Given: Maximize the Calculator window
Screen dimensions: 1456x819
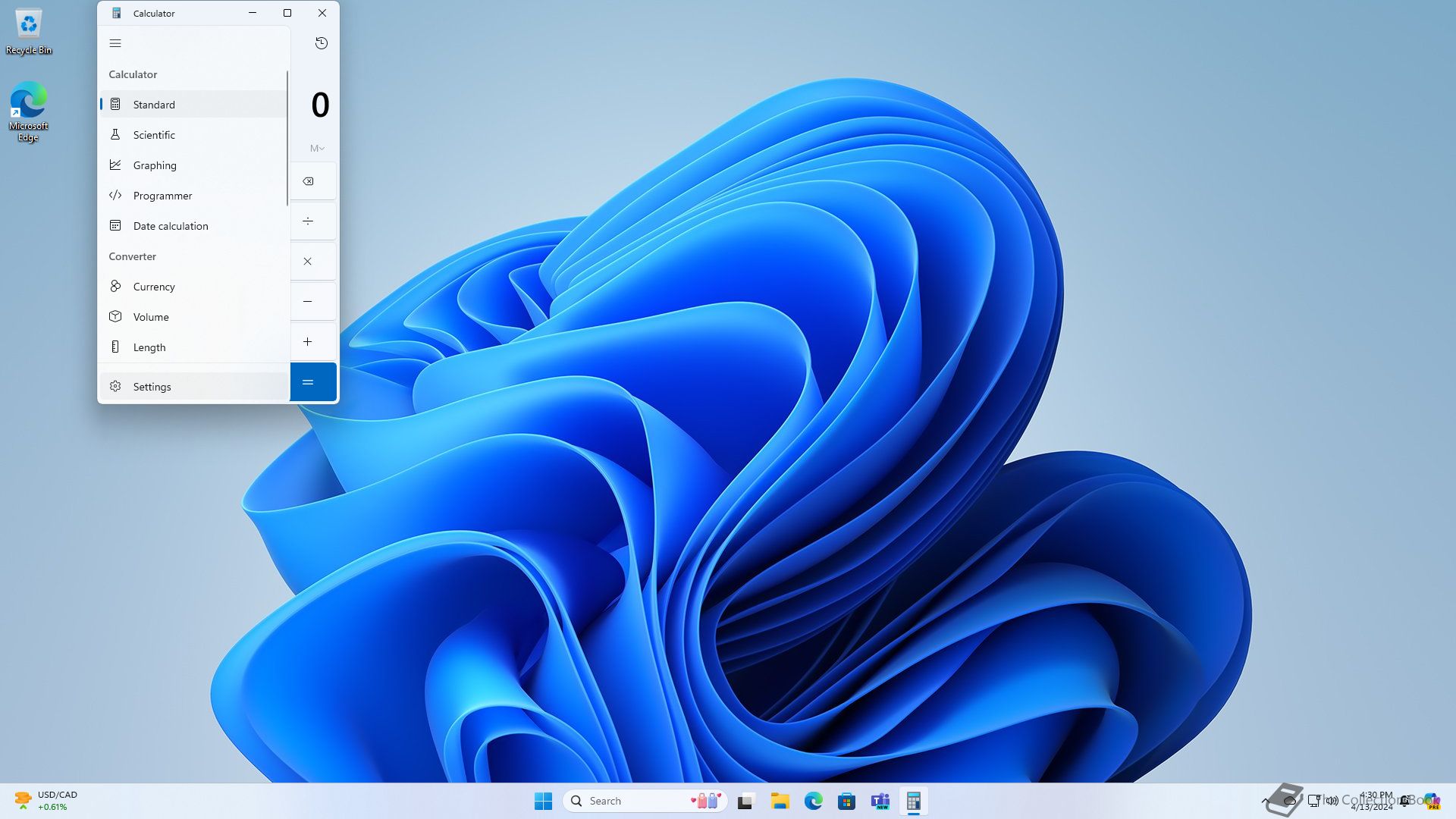Looking at the screenshot, I should (287, 13).
